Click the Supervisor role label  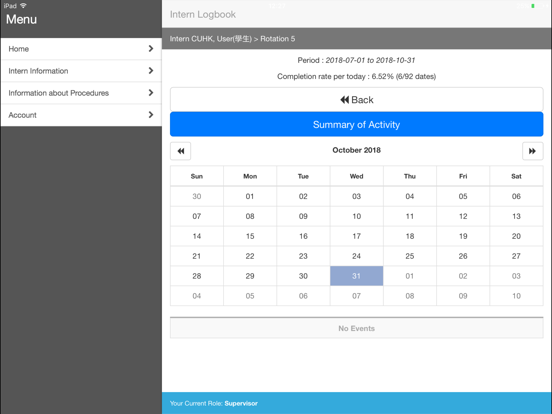coord(241,403)
